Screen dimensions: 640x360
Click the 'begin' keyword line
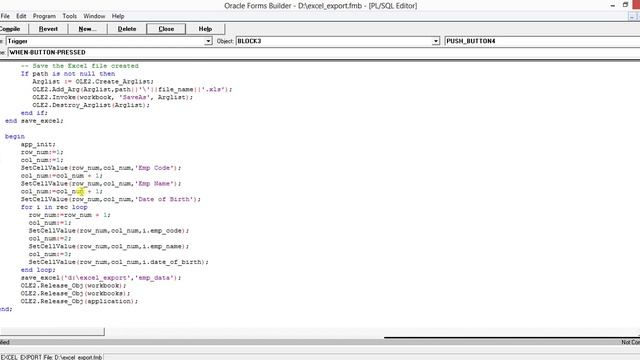tap(15, 136)
